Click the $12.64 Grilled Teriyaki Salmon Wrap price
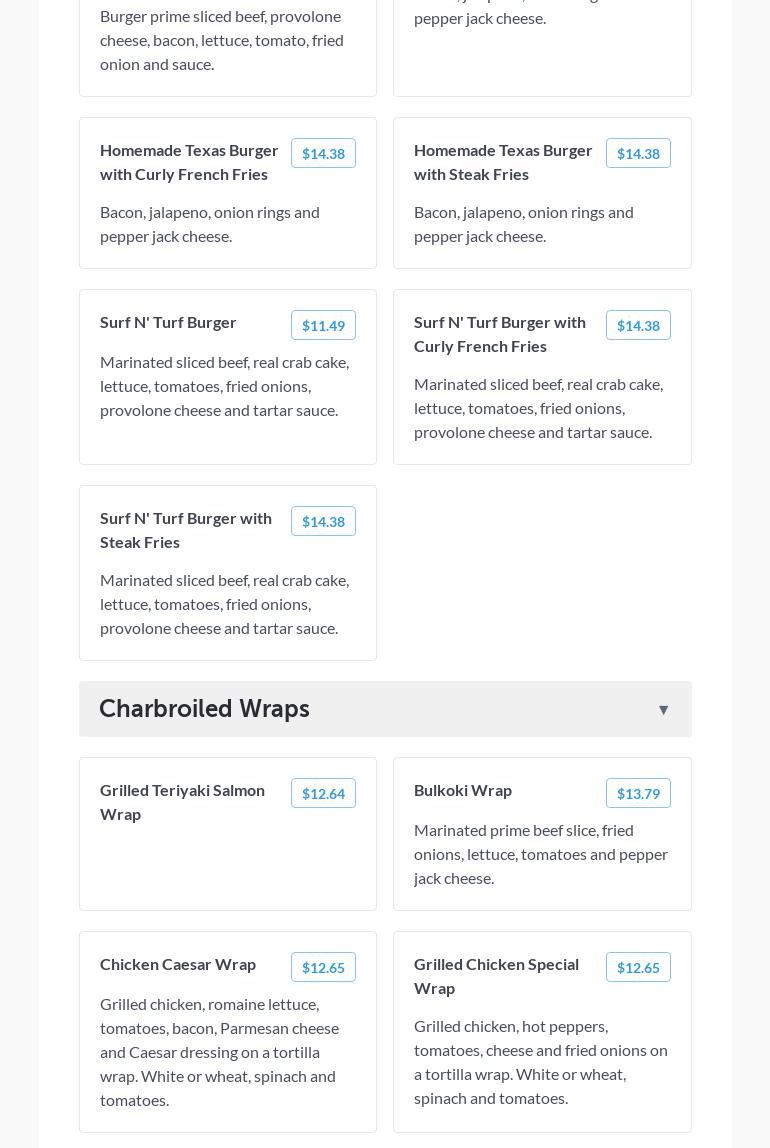This screenshot has width=770, height=1148. pos(323,793)
